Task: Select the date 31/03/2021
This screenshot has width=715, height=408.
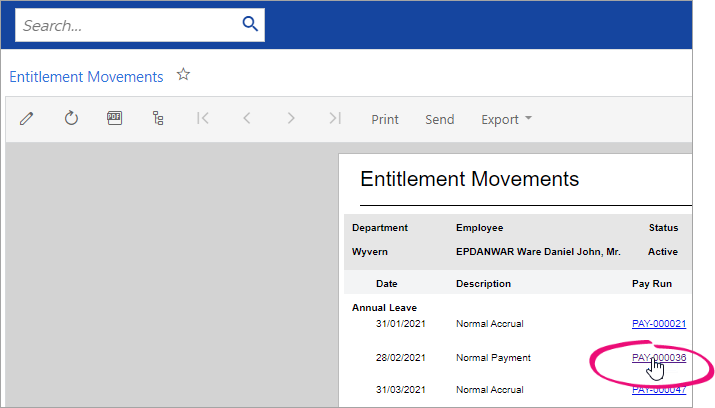Action: (400, 390)
